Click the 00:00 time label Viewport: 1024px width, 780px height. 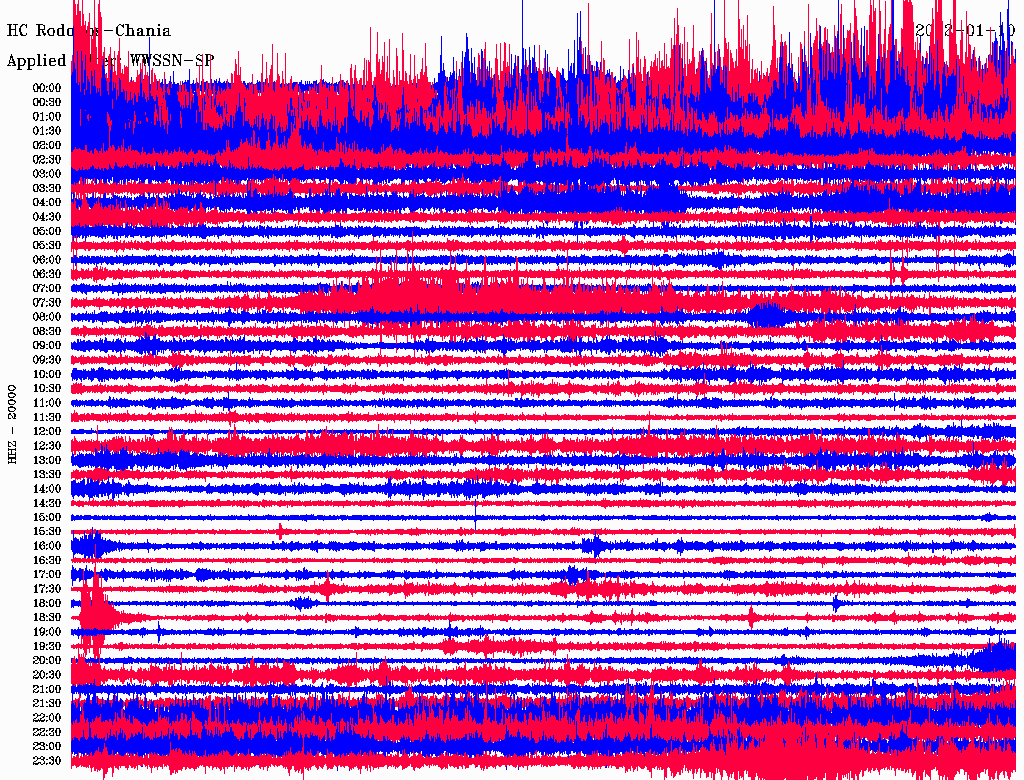click(47, 88)
